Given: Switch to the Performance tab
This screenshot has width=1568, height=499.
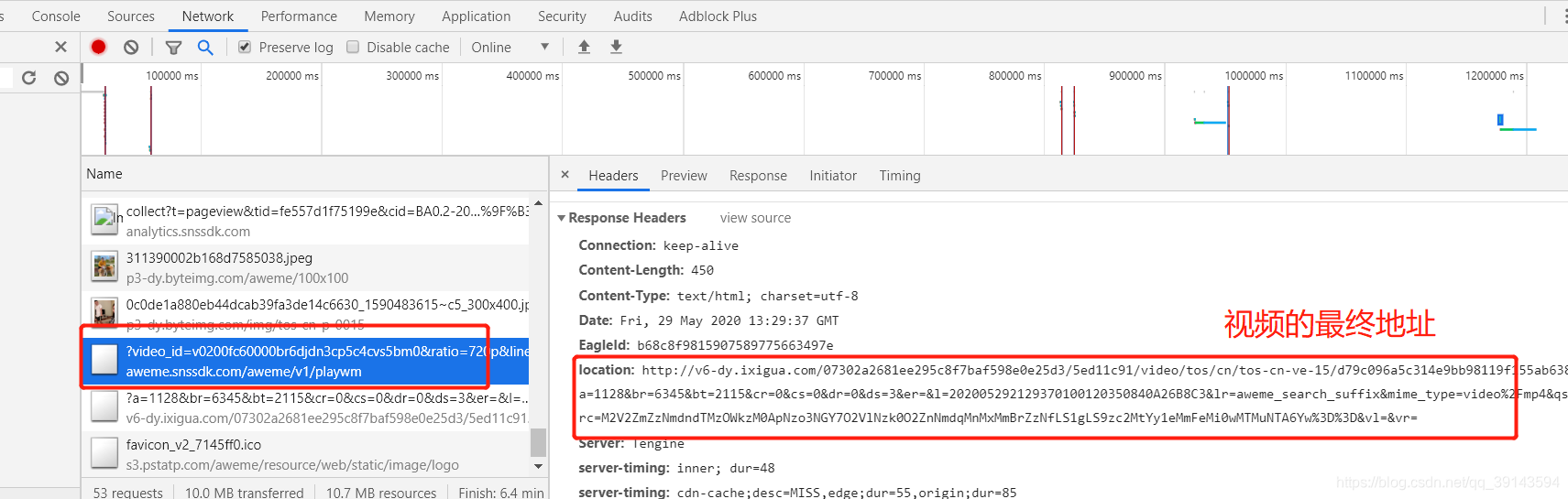Looking at the screenshot, I should (299, 16).
